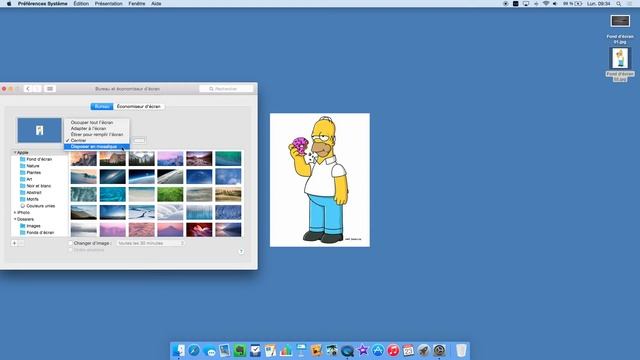Switch to Économiseur d'écran tab
Viewport: 640px width, 360px height.
click(139, 107)
